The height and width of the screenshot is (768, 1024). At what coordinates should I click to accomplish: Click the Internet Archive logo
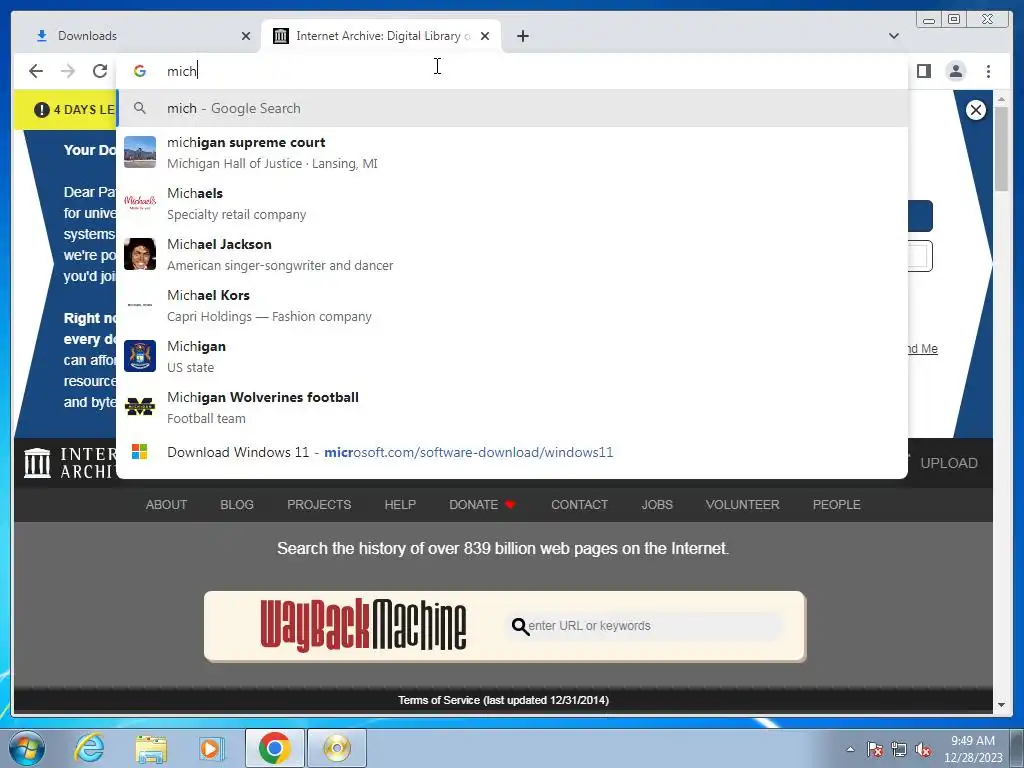pos(70,463)
